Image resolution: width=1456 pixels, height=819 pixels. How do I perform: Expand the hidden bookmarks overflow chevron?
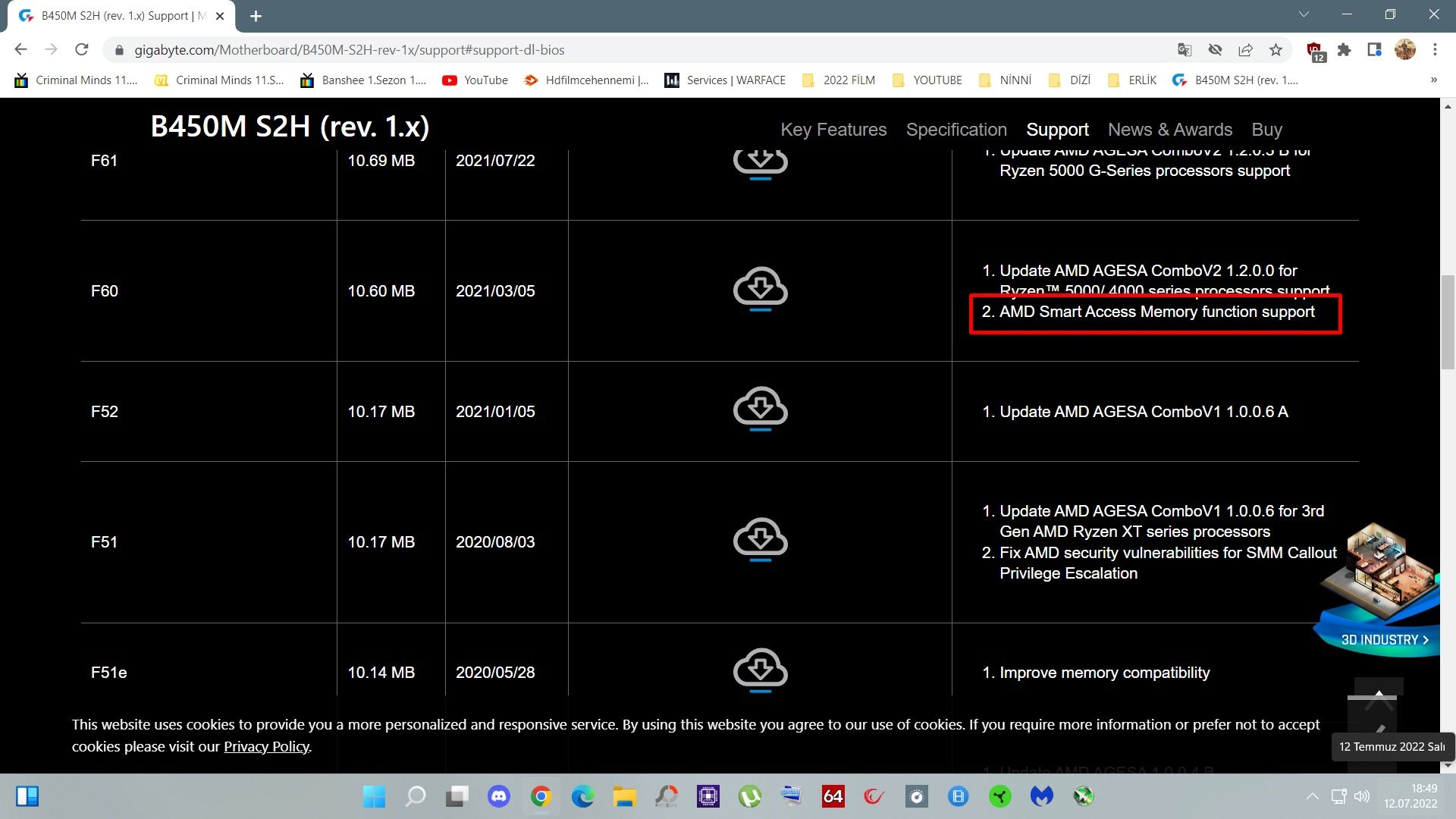(1433, 80)
